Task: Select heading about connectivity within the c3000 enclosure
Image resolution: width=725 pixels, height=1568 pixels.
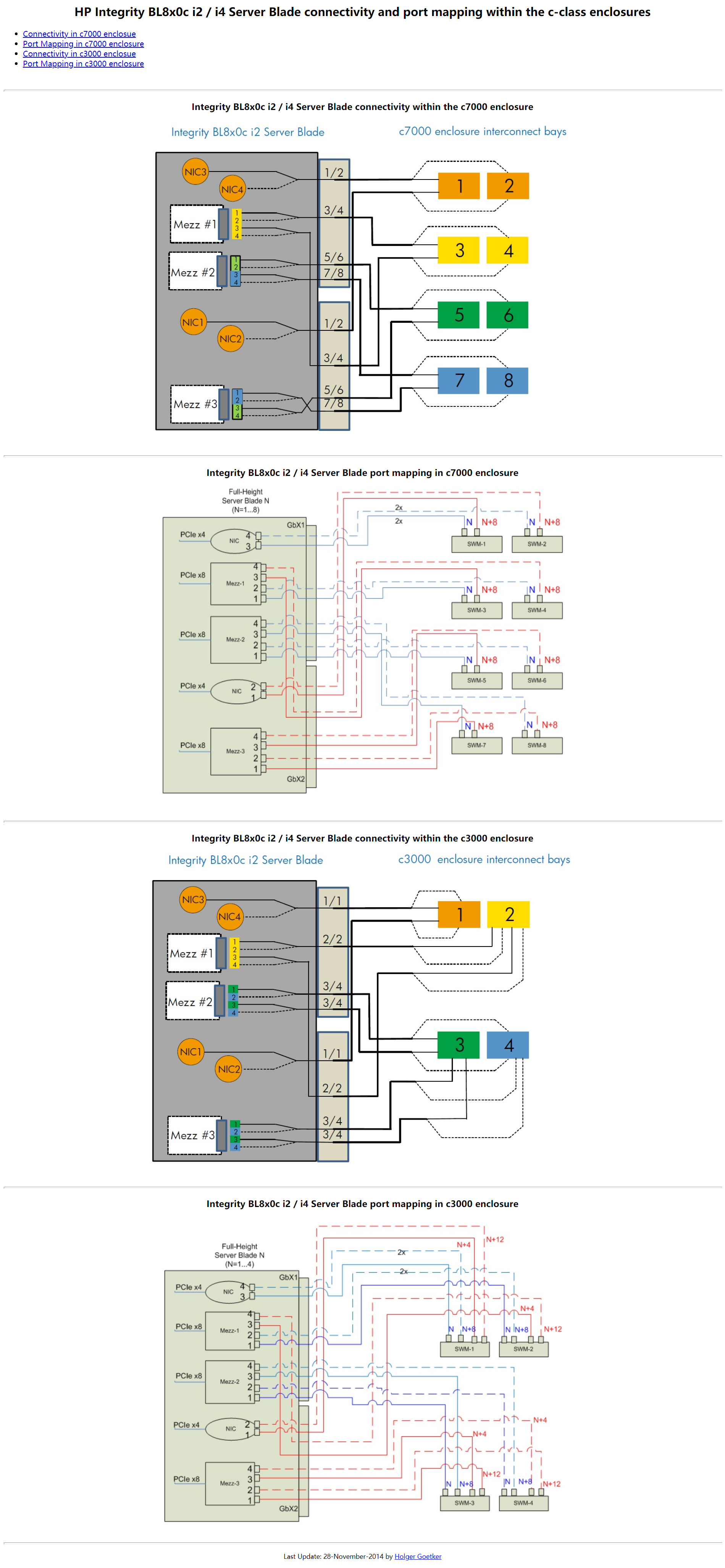Action: point(363,838)
